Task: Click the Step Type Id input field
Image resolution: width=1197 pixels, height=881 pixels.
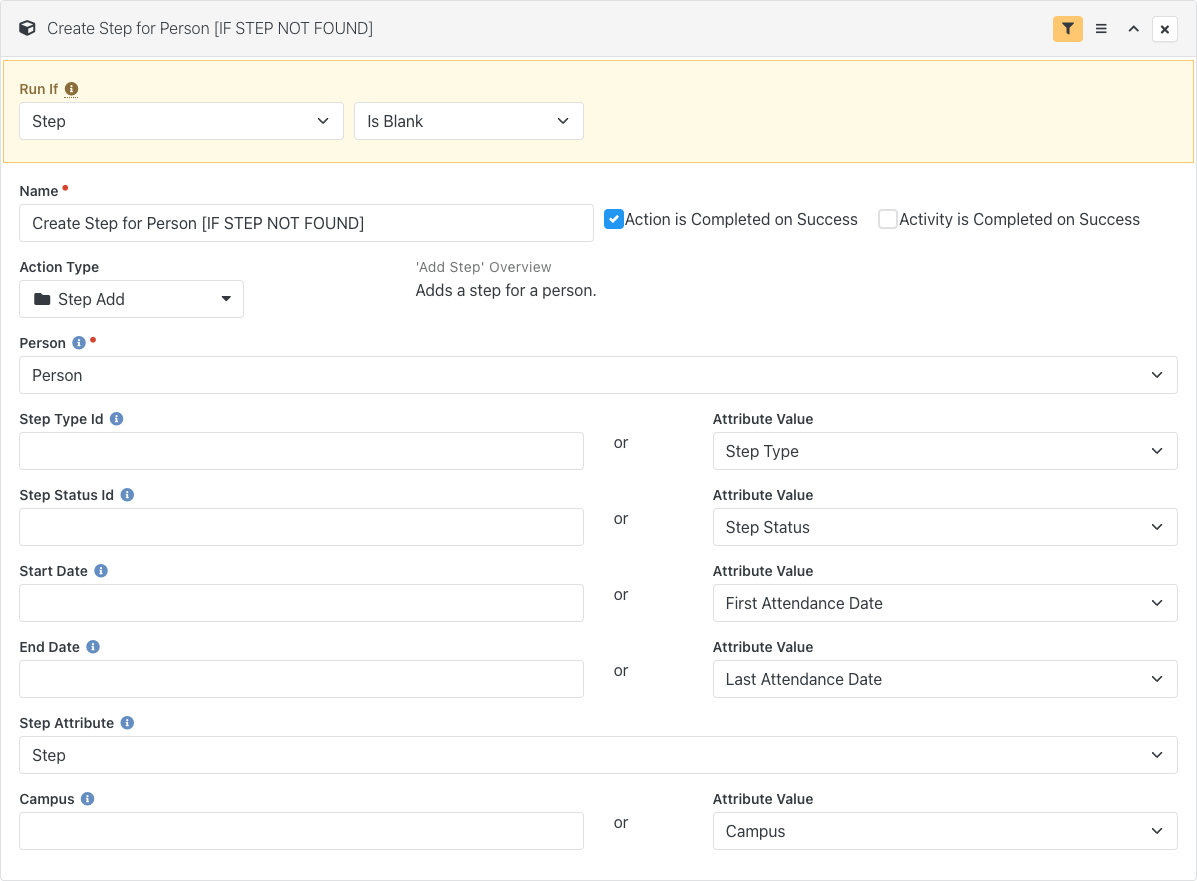Action: 302,451
